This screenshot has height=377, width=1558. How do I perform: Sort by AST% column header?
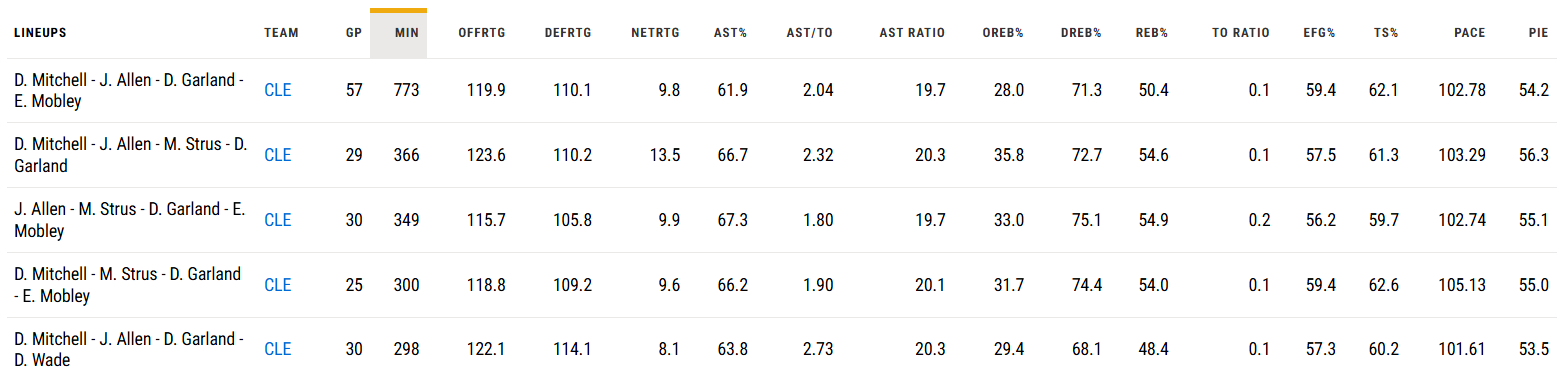click(731, 33)
